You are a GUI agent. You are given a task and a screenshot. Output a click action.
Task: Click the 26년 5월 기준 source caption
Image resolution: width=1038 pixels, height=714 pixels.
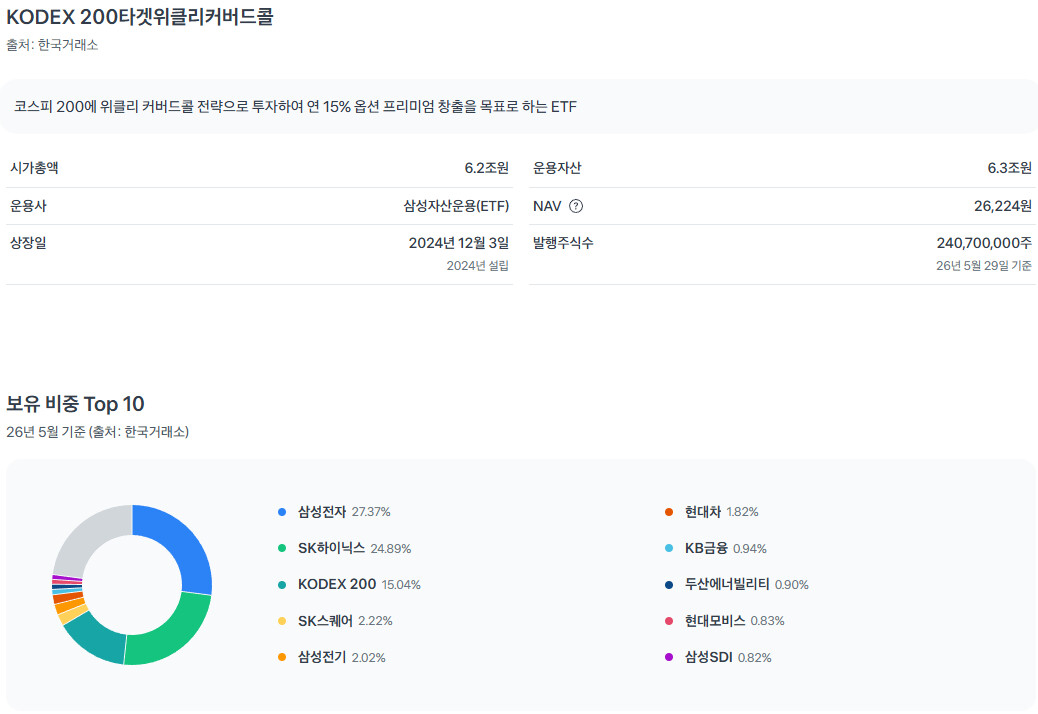point(97,432)
